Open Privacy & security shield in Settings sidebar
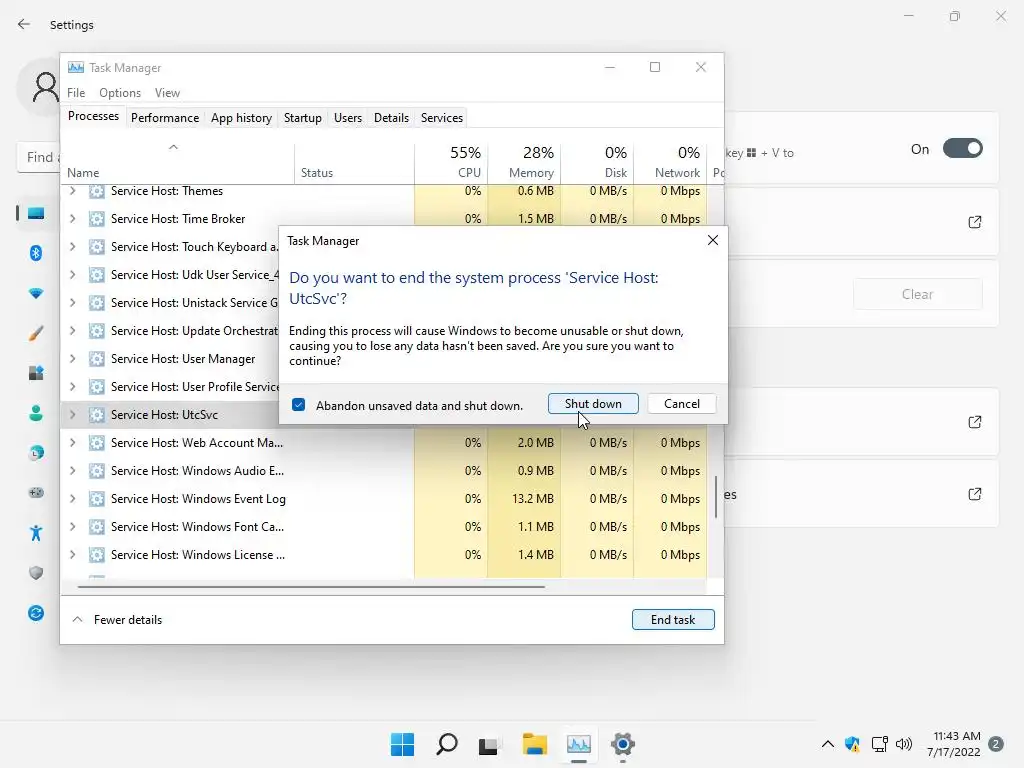This screenshot has width=1024, height=768. (x=36, y=573)
